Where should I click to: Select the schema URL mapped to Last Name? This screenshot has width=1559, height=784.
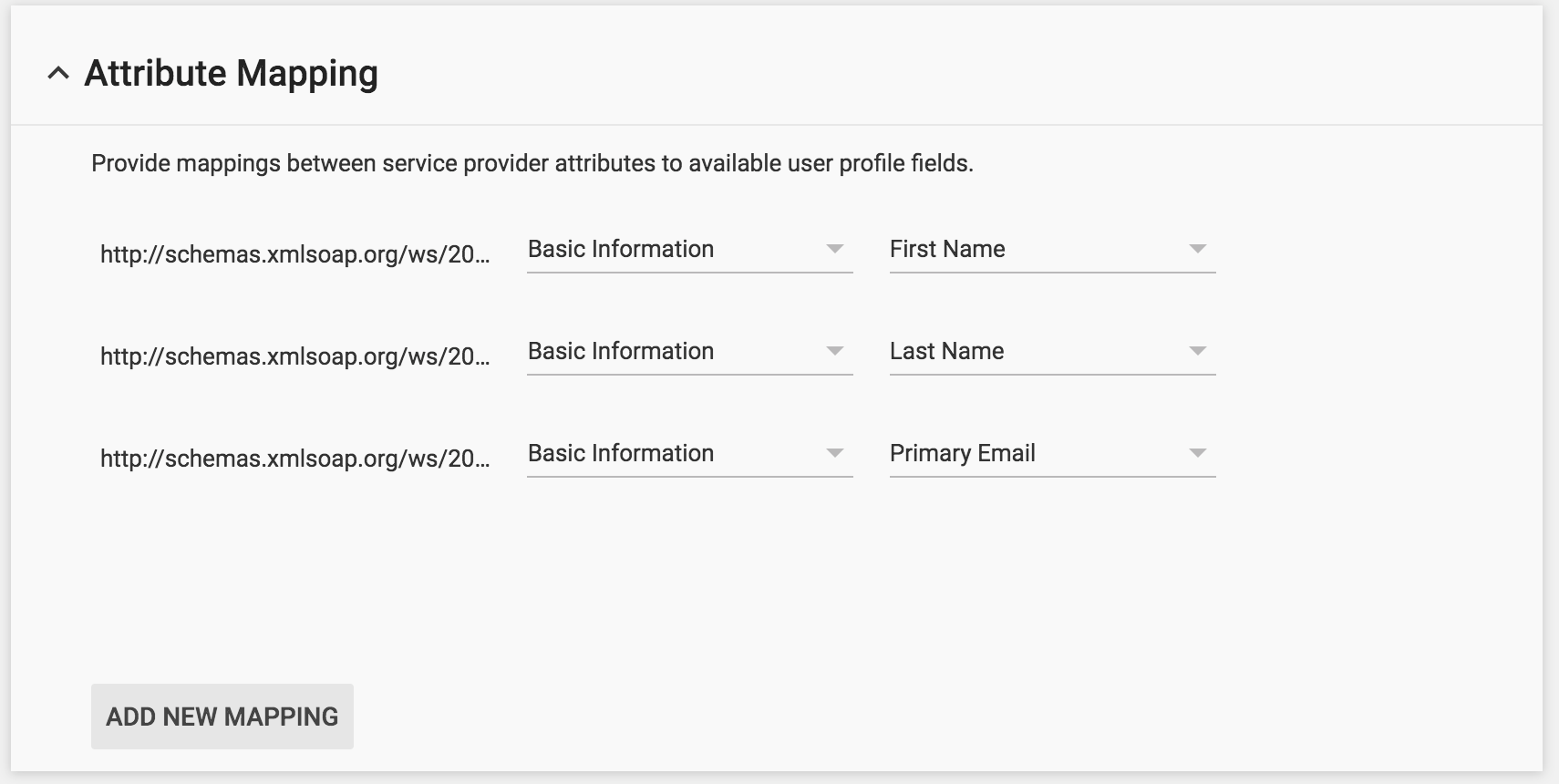click(294, 356)
